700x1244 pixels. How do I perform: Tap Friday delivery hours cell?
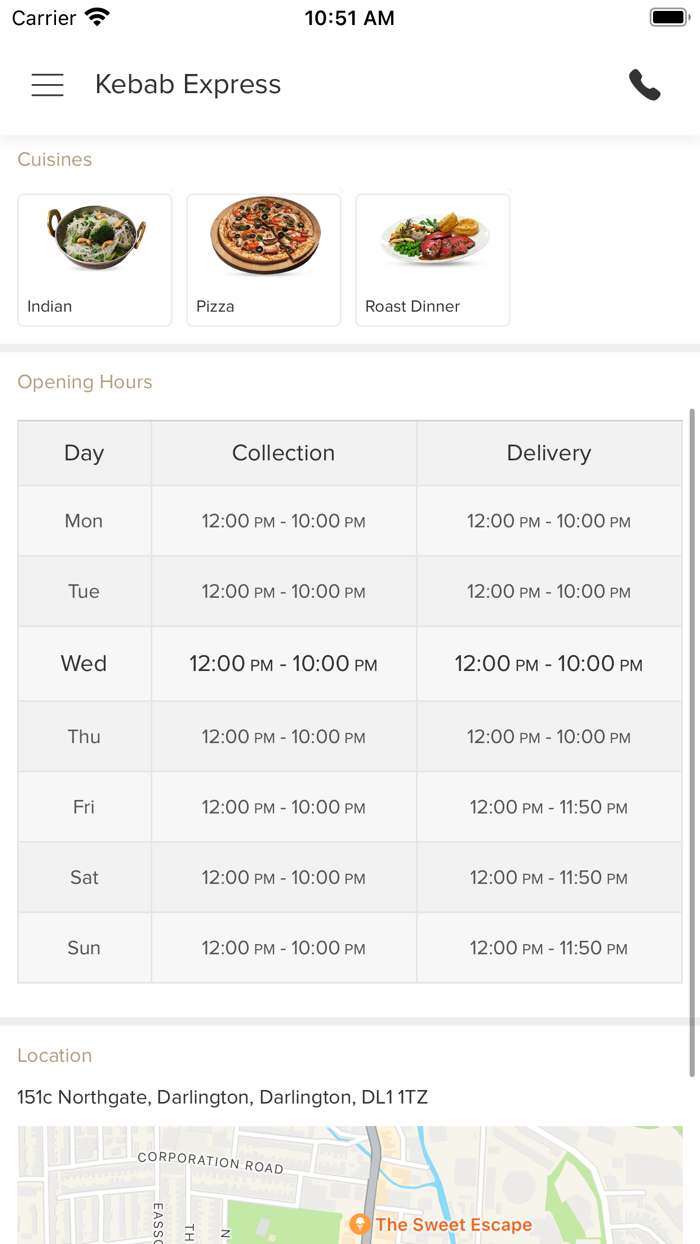click(549, 807)
